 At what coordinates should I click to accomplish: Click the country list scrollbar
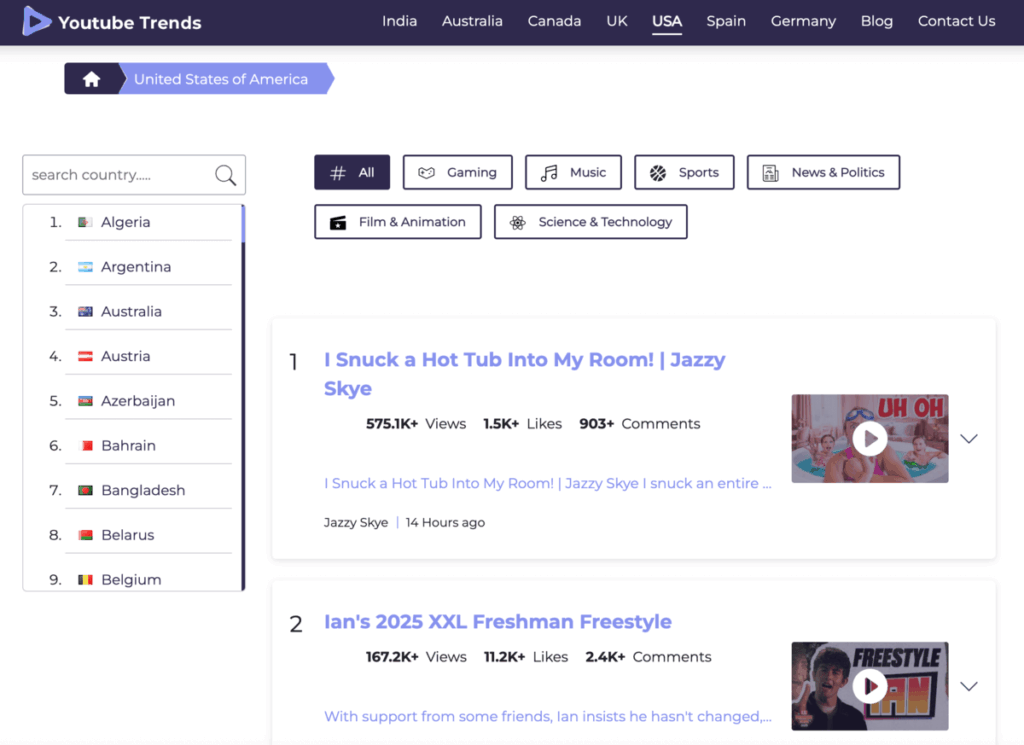pyautogui.click(x=243, y=397)
